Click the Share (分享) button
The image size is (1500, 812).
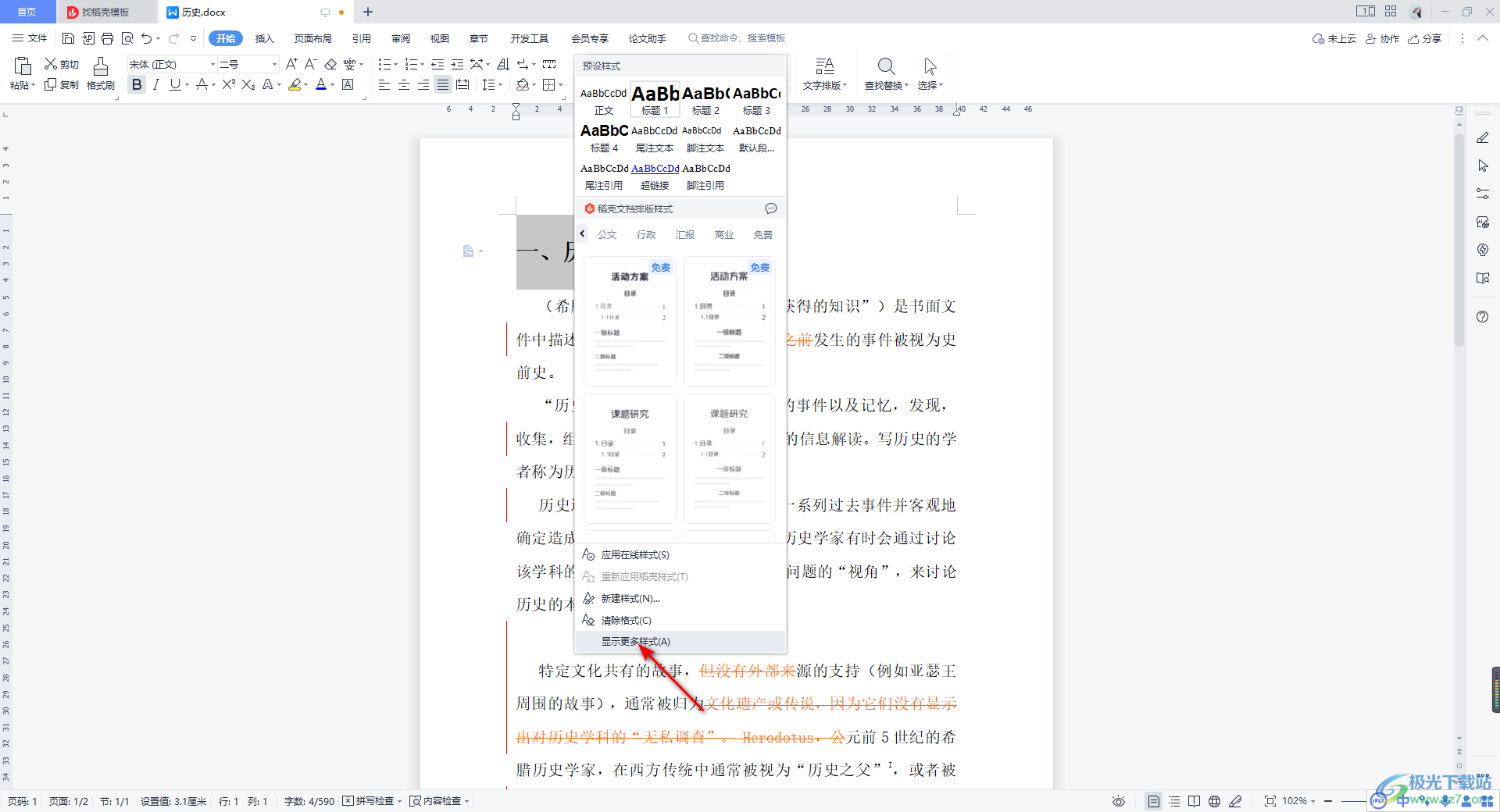click(x=1425, y=38)
